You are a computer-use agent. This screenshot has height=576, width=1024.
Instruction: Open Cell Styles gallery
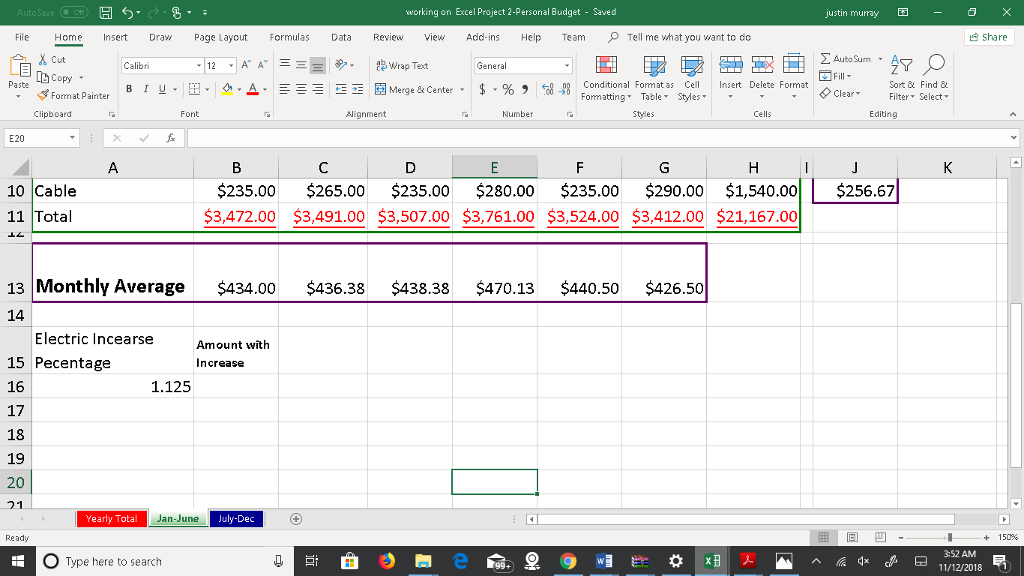click(692, 78)
